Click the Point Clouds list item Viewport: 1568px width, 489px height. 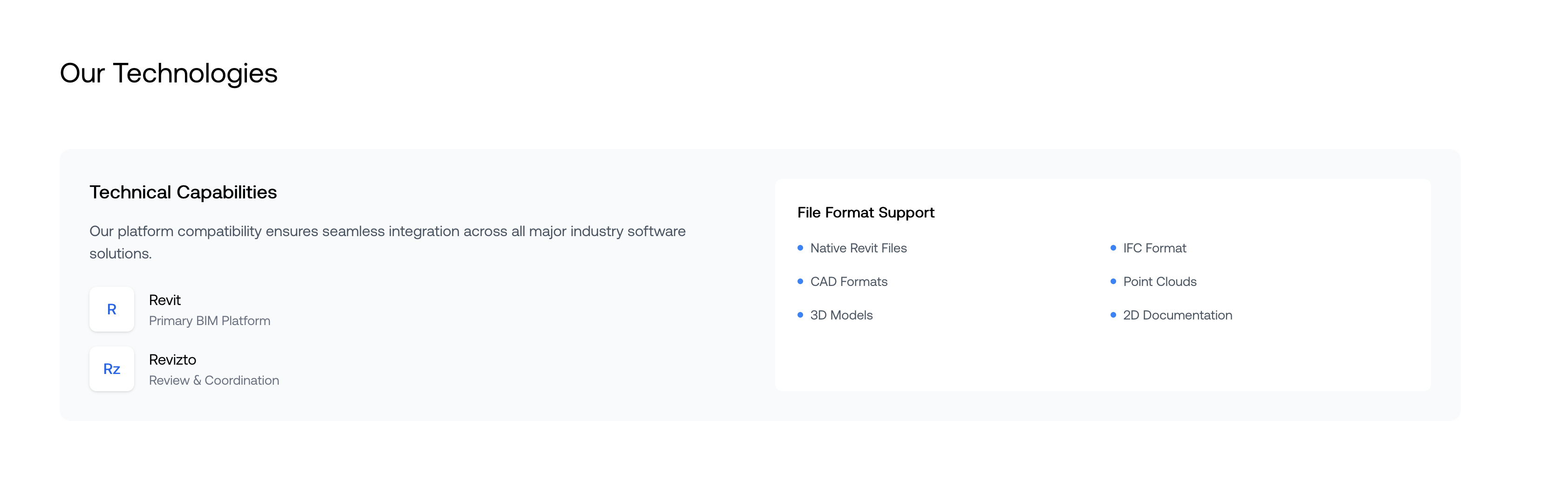coord(1159,282)
